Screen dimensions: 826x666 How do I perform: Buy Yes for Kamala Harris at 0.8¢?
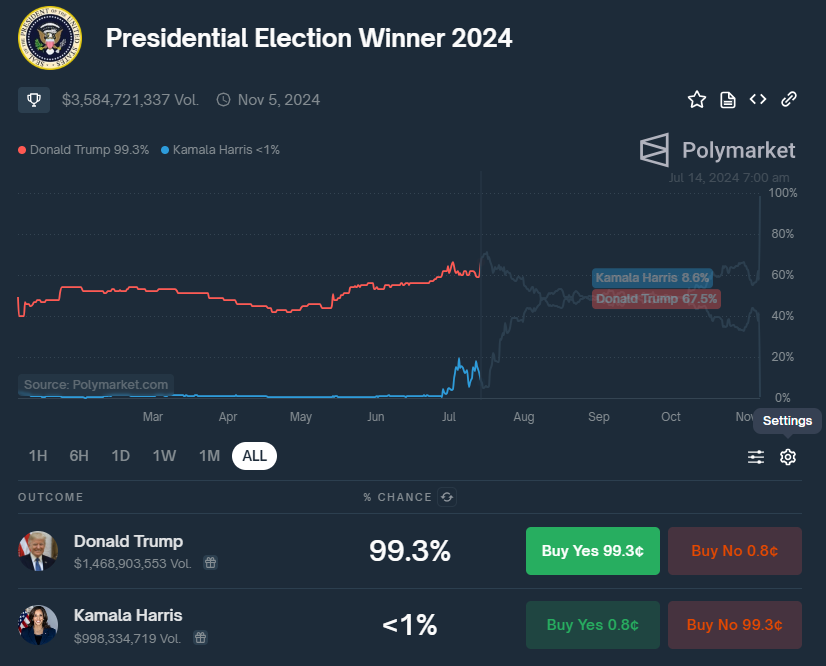point(592,625)
